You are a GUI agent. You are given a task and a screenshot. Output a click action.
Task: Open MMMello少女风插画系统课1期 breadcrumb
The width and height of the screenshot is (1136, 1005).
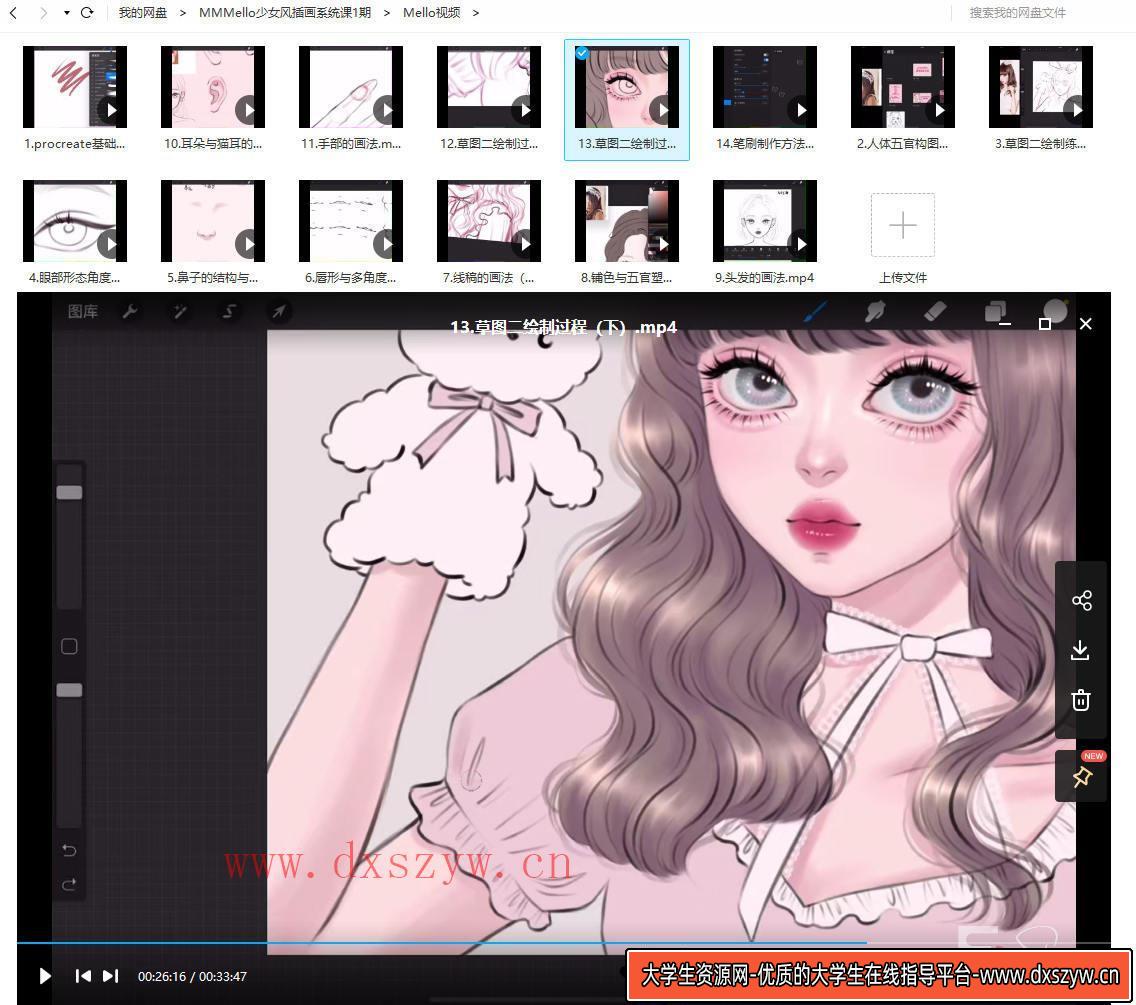[285, 12]
